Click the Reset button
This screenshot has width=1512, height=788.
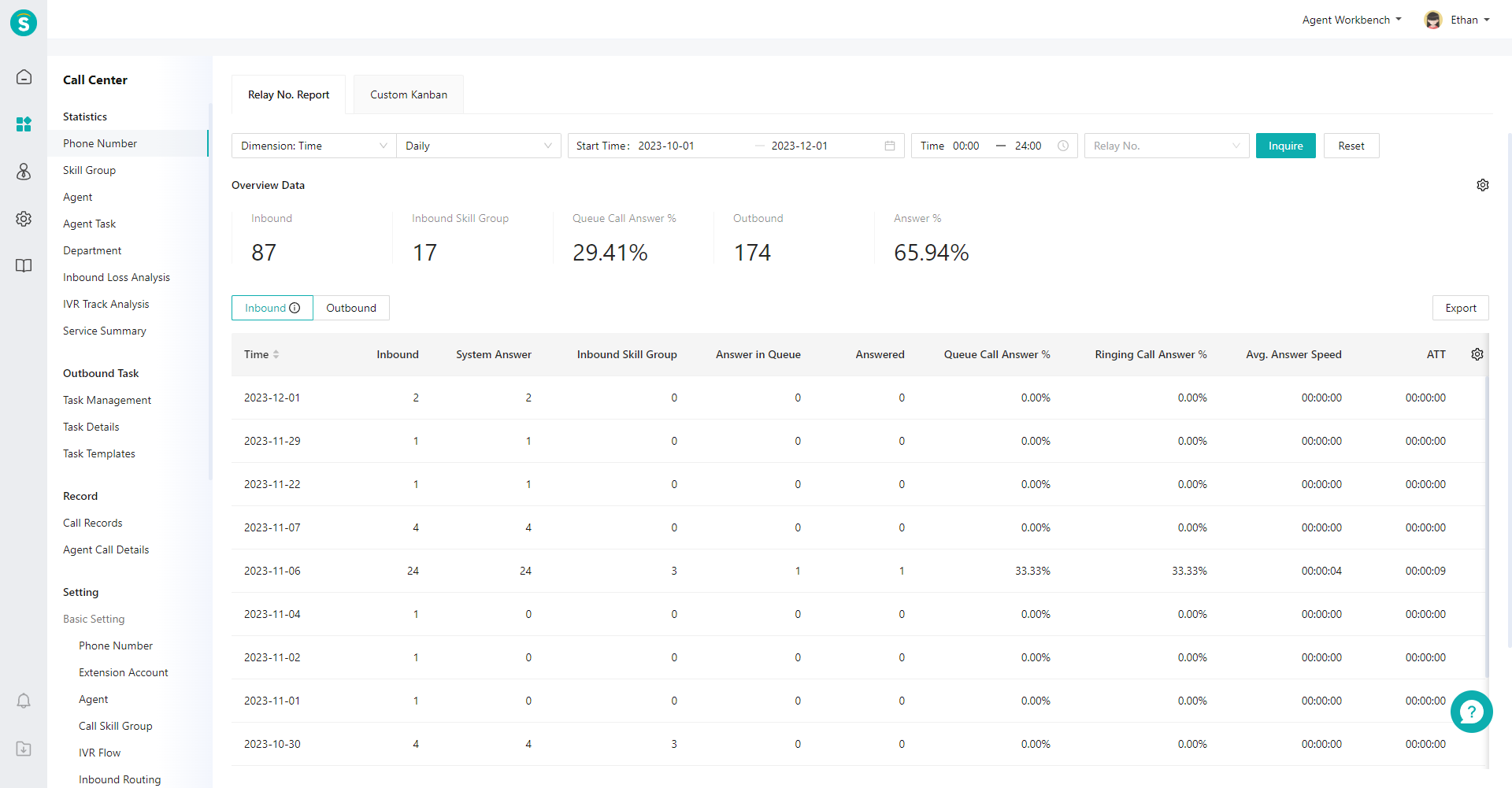pos(1351,146)
